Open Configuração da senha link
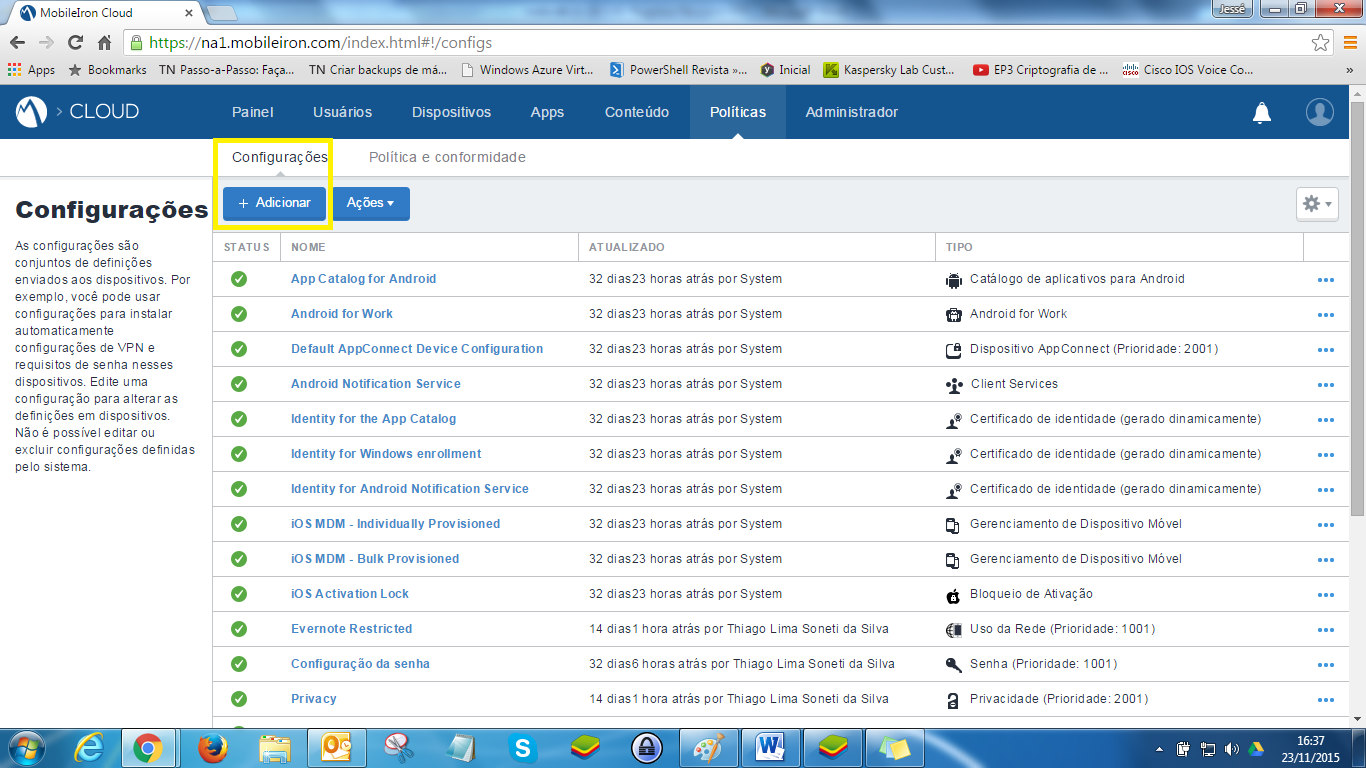Viewport: 1366px width, 768px height. (360, 664)
